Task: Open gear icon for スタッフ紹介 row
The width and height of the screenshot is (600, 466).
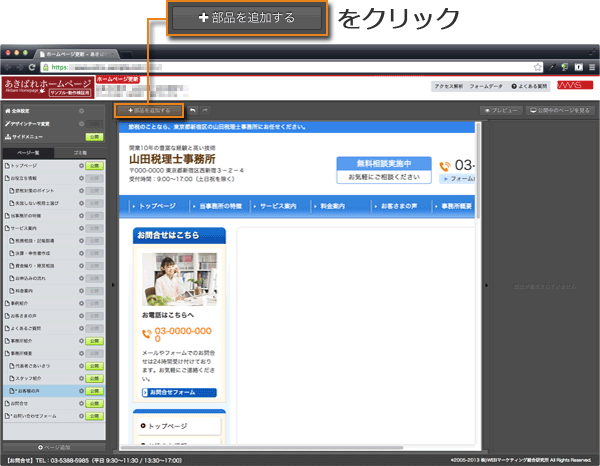Action: [x=81, y=379]
